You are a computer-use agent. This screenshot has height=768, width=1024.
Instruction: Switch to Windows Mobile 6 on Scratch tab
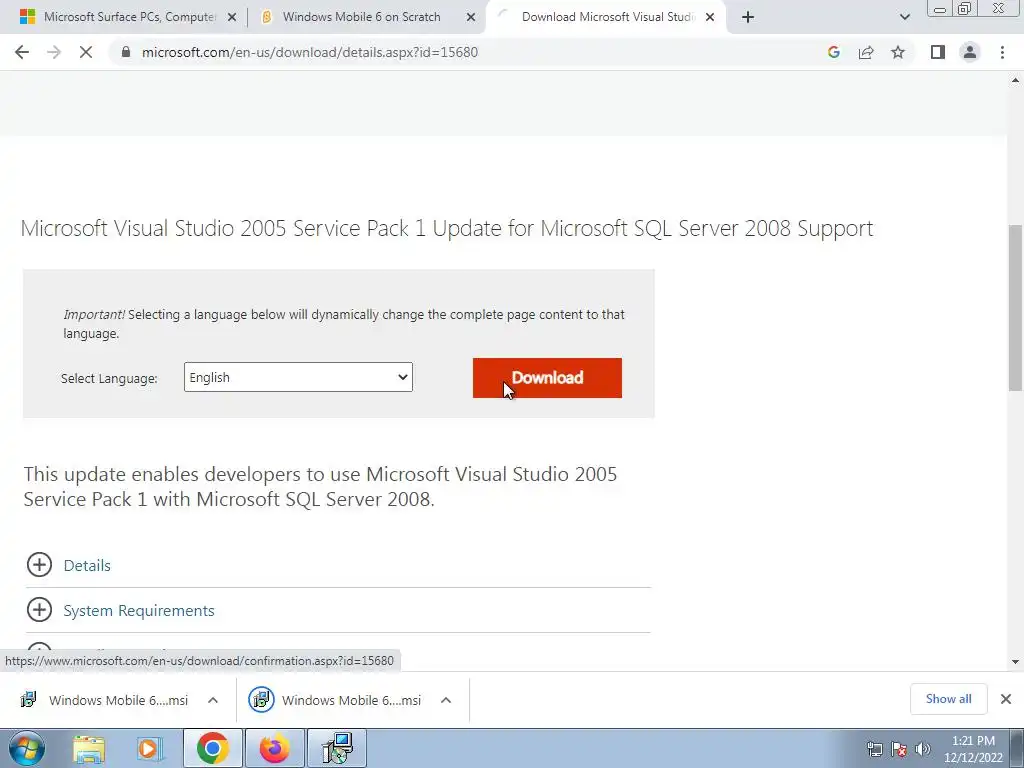(x=361, y=17)
